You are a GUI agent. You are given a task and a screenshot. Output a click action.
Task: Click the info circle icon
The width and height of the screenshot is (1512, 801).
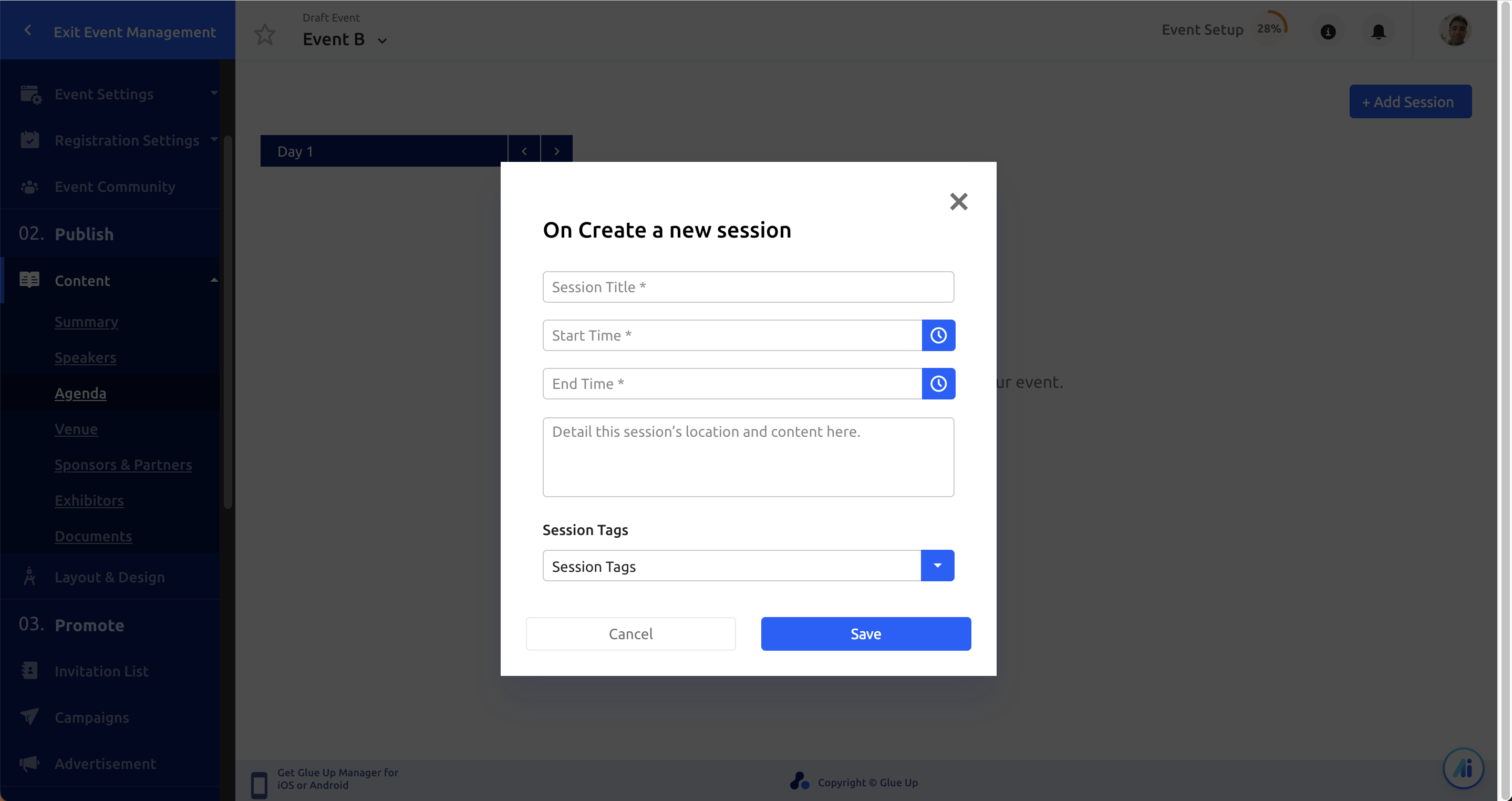(x=1328, y=32)
